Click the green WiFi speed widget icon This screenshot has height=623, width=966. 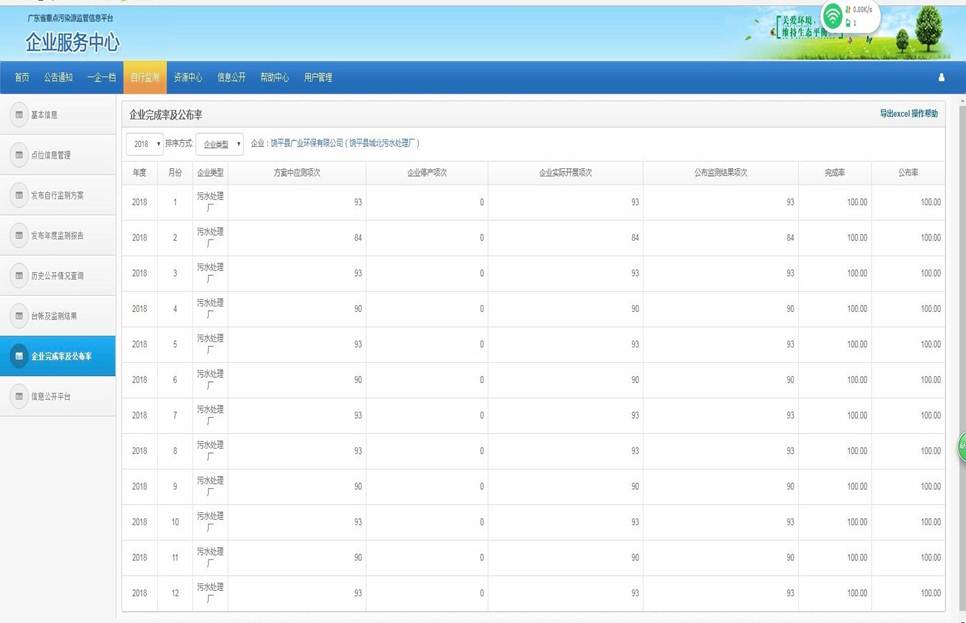pos(833,14)
